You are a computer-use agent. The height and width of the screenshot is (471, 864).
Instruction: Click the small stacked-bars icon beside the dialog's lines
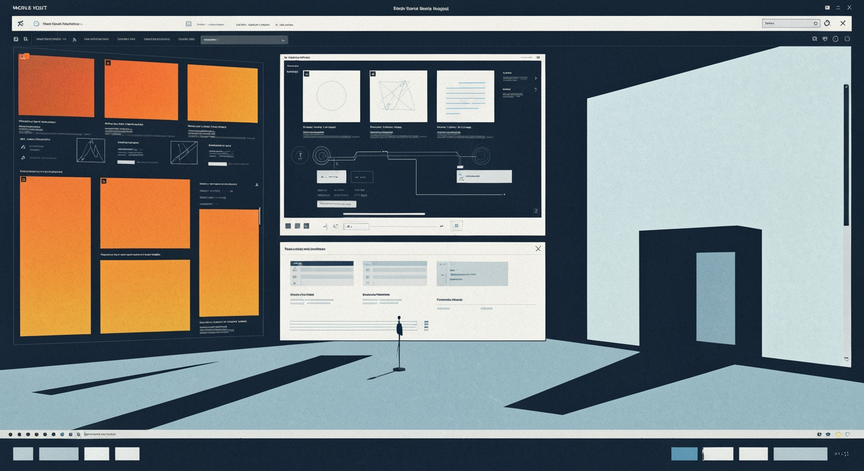pyautogui.click(x=426, y=326)
